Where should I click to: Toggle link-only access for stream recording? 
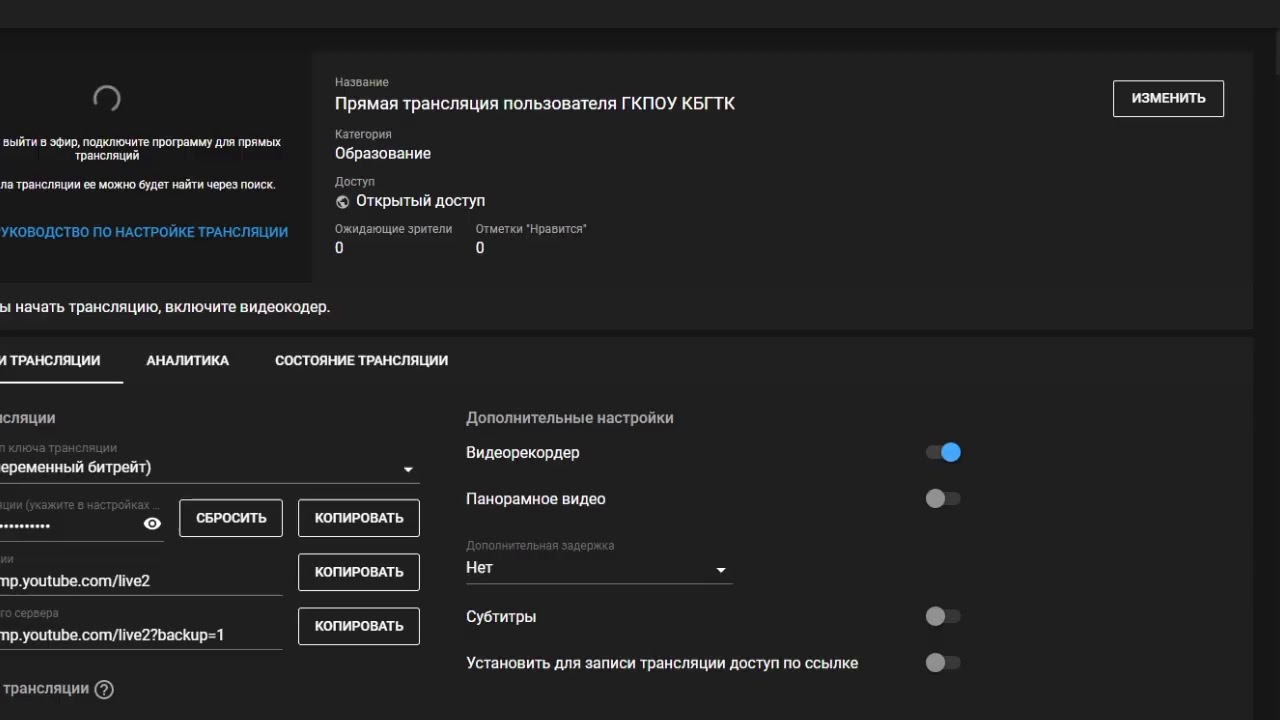tap(943, 663)
